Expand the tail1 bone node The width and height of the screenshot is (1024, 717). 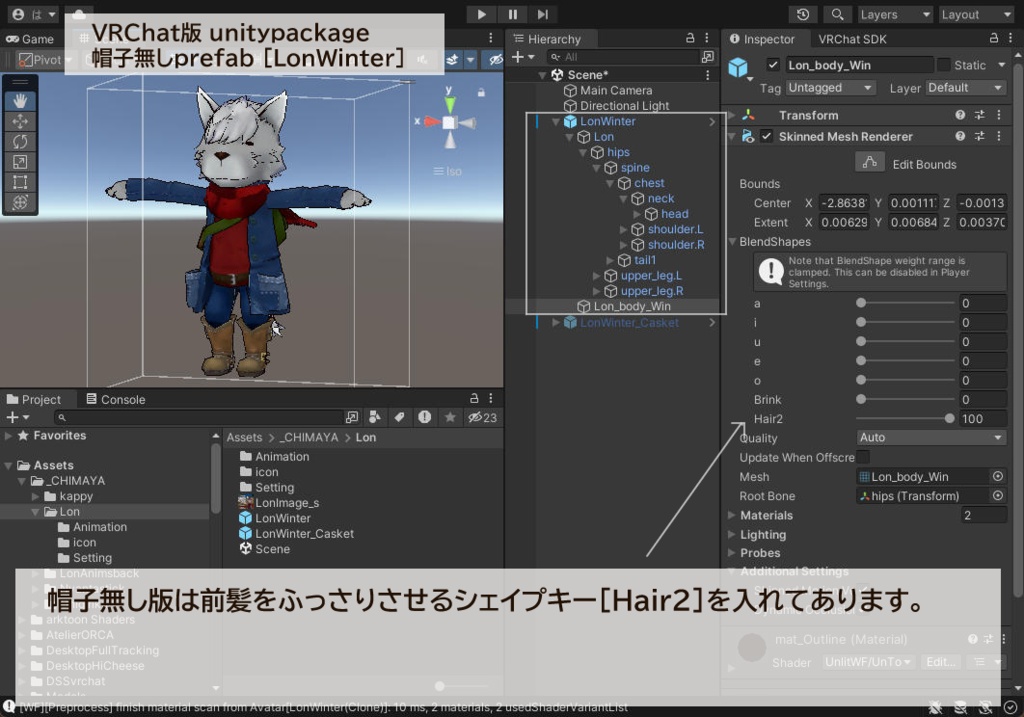pyautogui.click(x=610, y=261)
